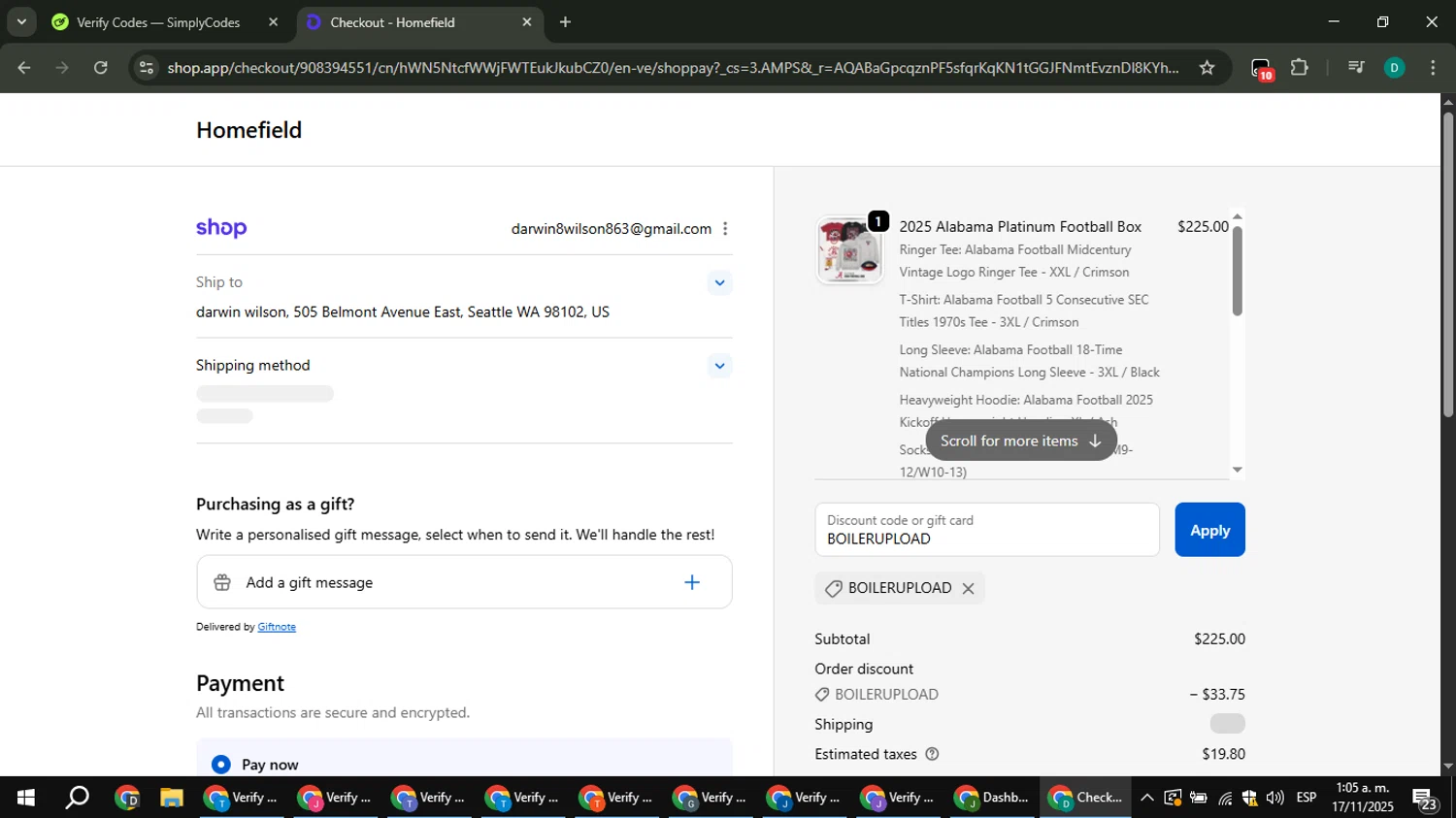Open the extension with red 10 badge
1456x818 pixels.
pos(1261,69)
